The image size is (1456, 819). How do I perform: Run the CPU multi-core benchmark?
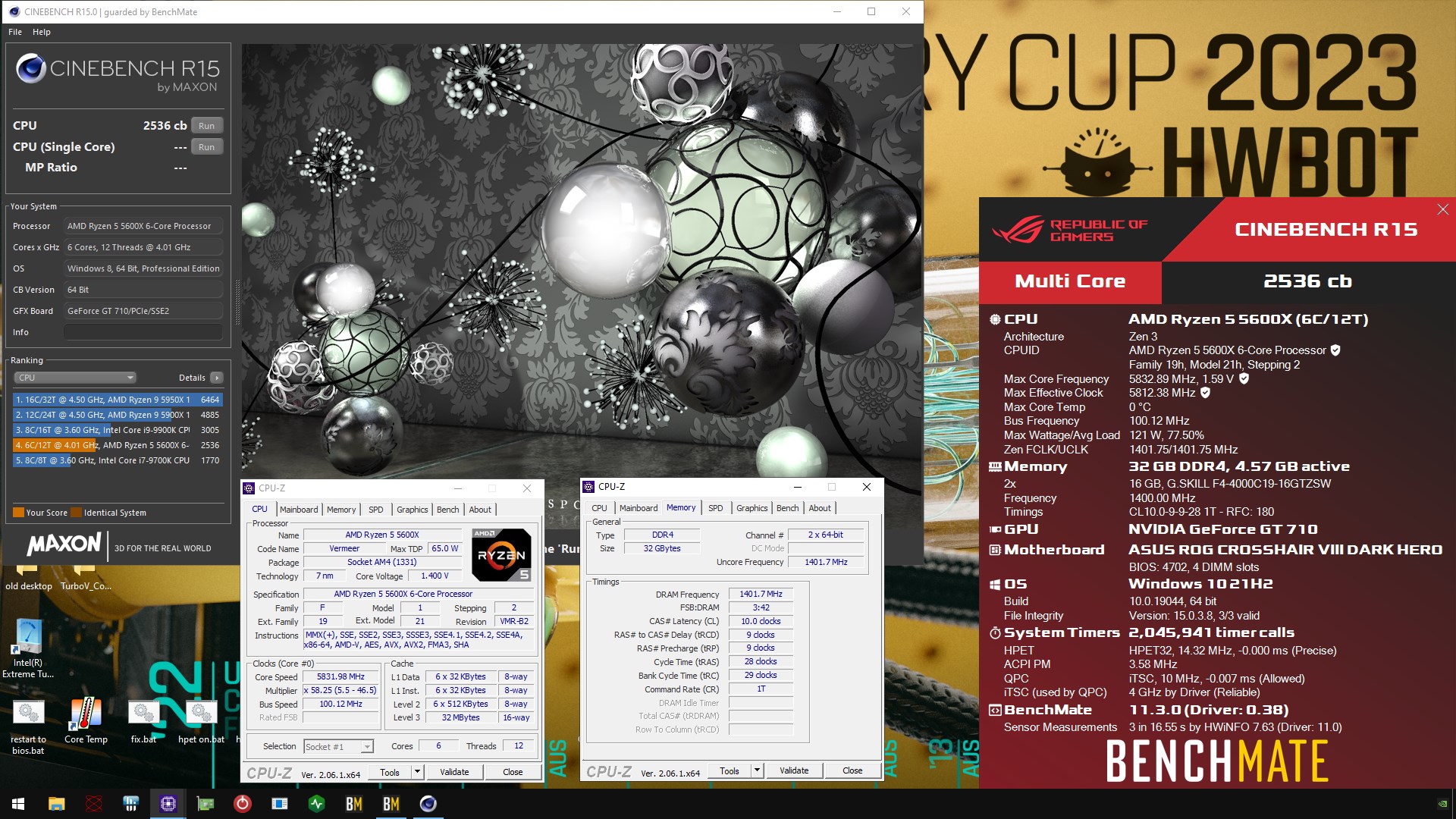click(x=207, y=126)
